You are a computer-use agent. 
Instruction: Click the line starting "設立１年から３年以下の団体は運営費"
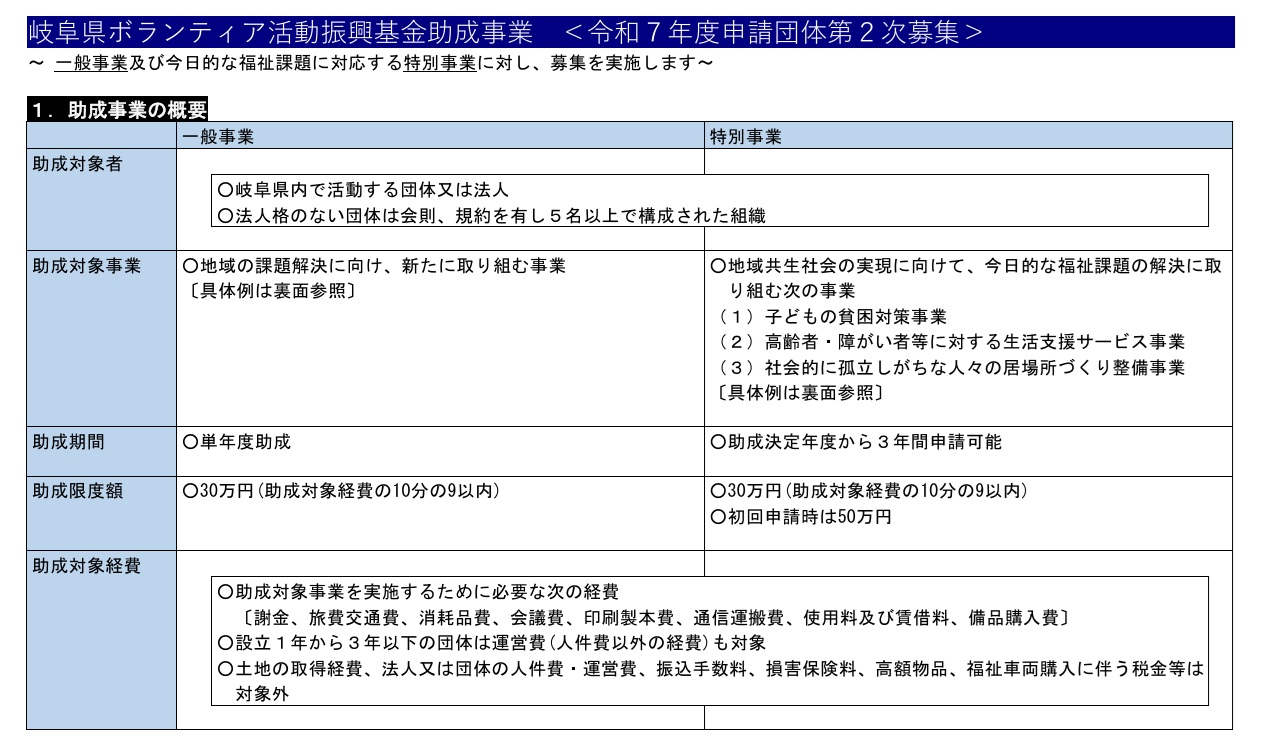[492, 642]
